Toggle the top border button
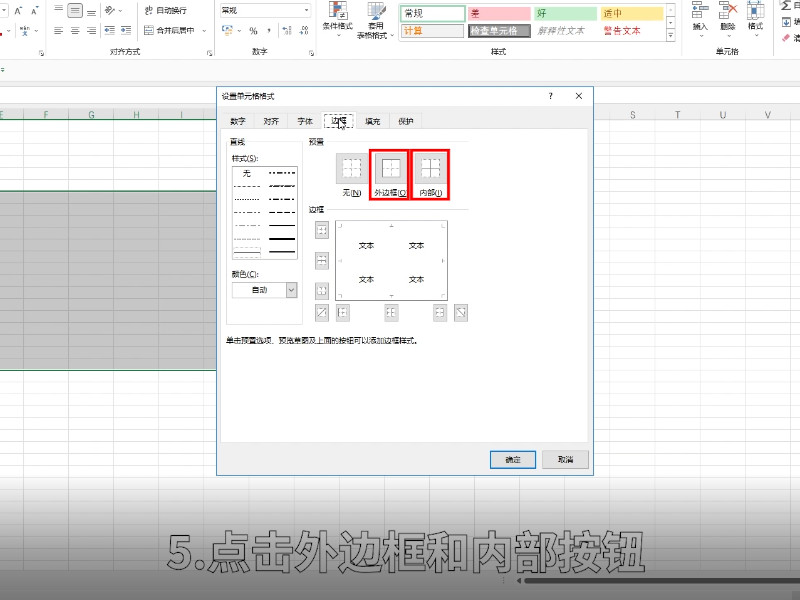800x600 pixels. (322, 230)
